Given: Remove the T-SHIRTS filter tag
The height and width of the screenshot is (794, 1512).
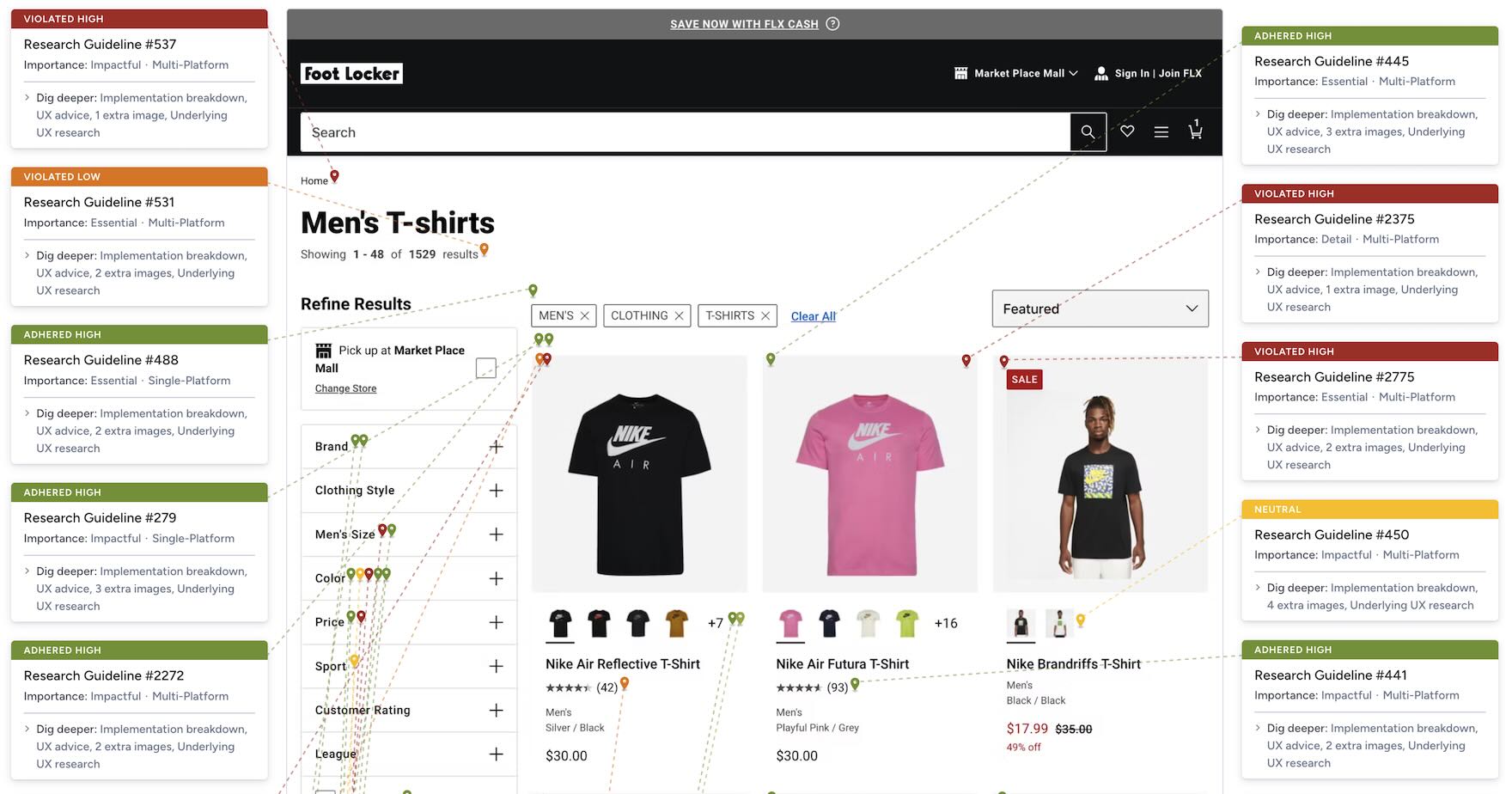Looking at the screenshot, I should pos(765,316).
